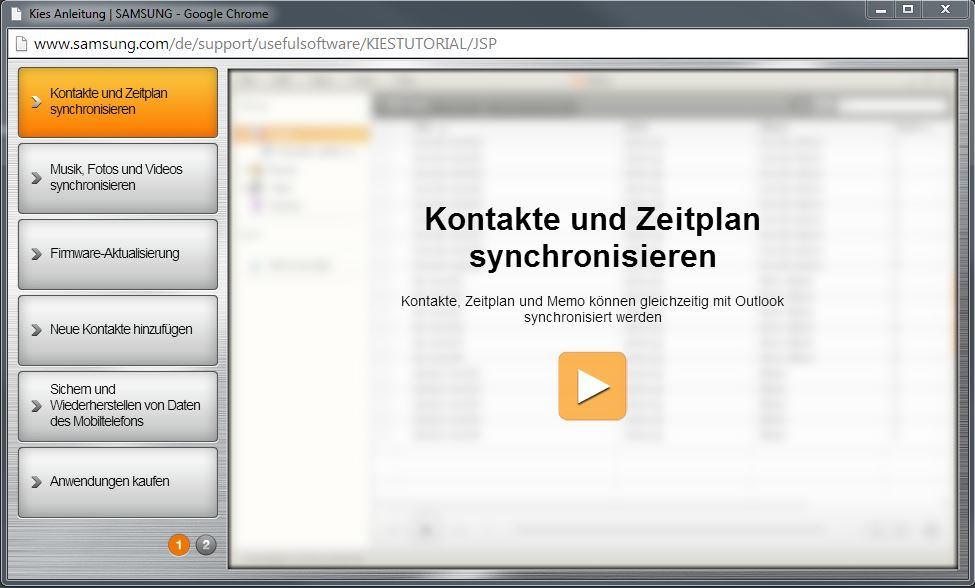Select the Neue Kontakte hinzufügen tutorial

tap(117, 330)
